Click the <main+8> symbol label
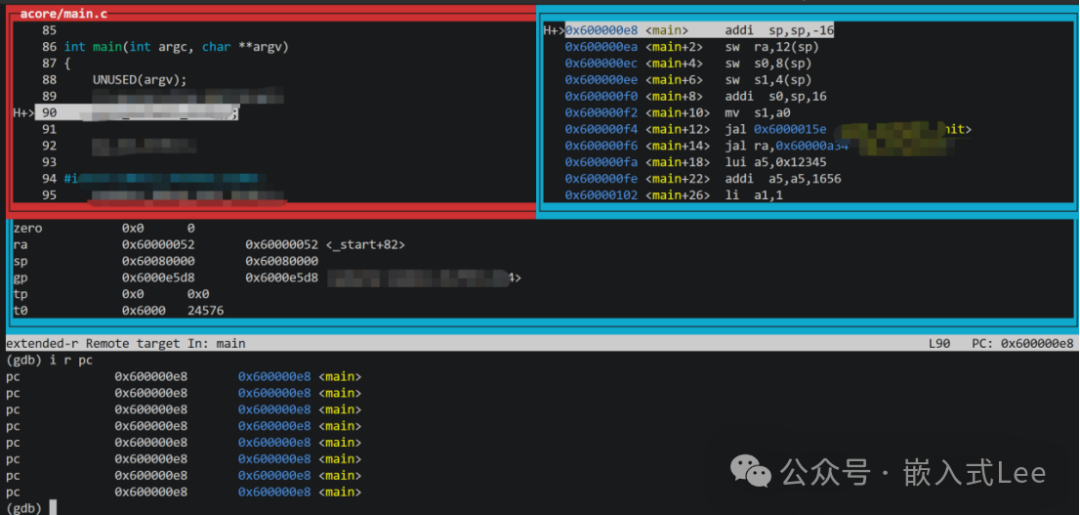 pos(674,96)
